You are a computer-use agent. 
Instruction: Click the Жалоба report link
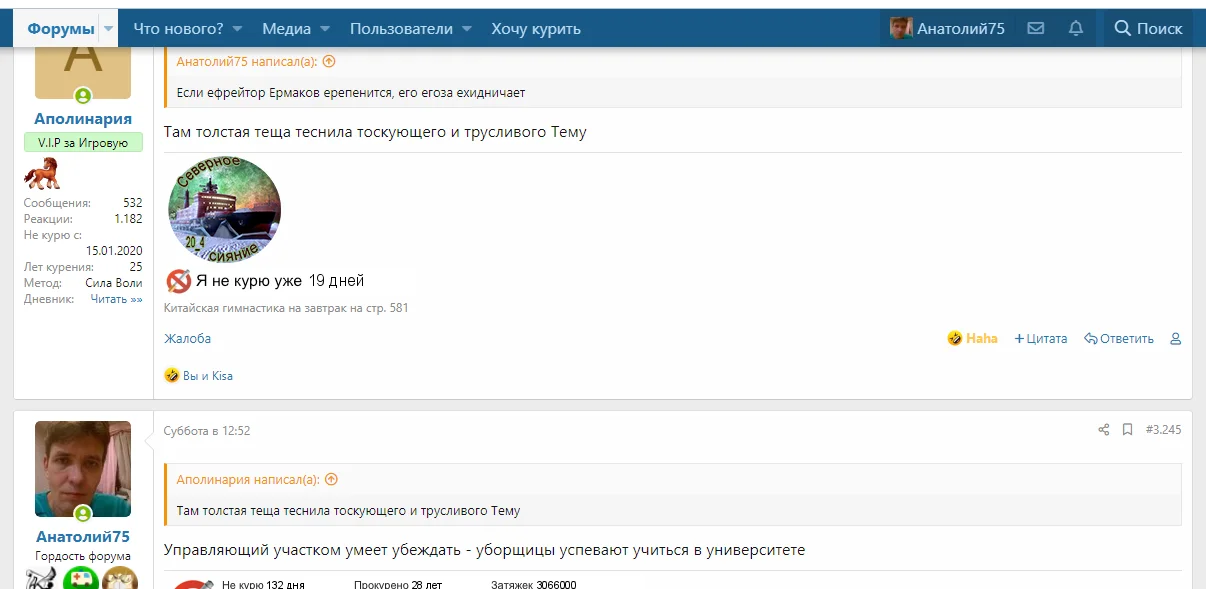tap(187, 339)
